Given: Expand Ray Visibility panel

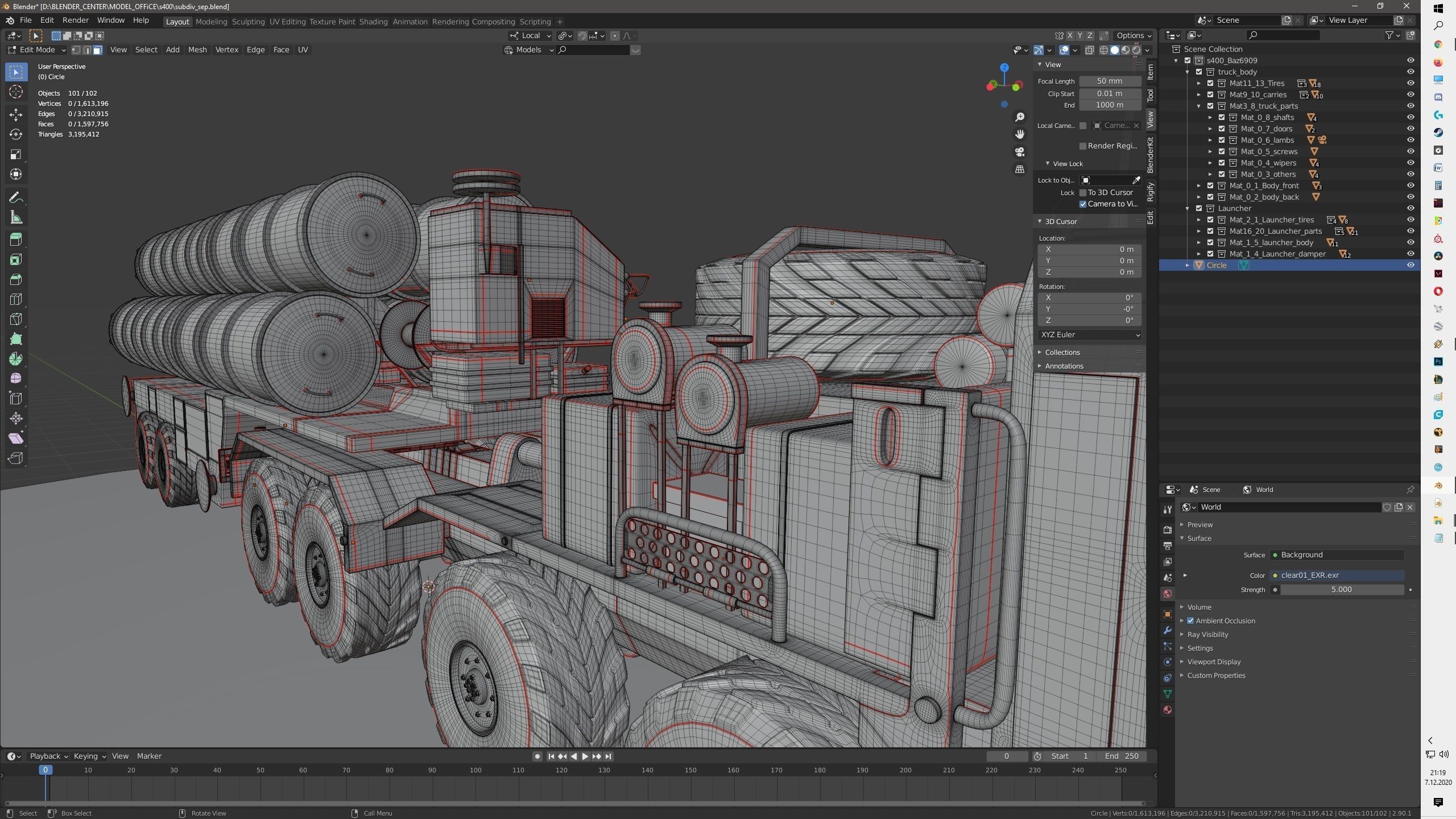Looking at the screenshot, I should pos(1207,635).
